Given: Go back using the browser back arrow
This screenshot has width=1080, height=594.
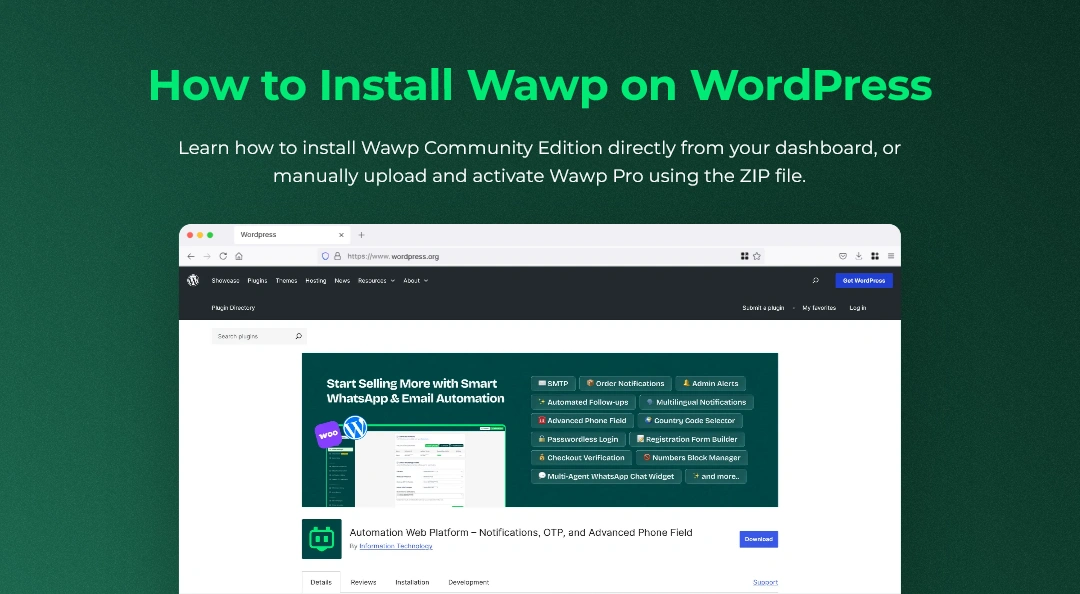Looking at the screenshot, I should [x=191, y=256].
